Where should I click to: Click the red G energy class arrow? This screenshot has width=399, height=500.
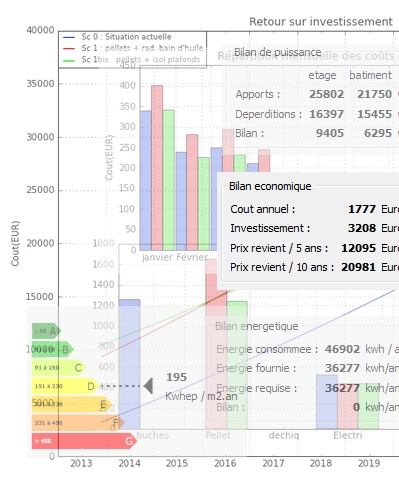tap(84, 441)
